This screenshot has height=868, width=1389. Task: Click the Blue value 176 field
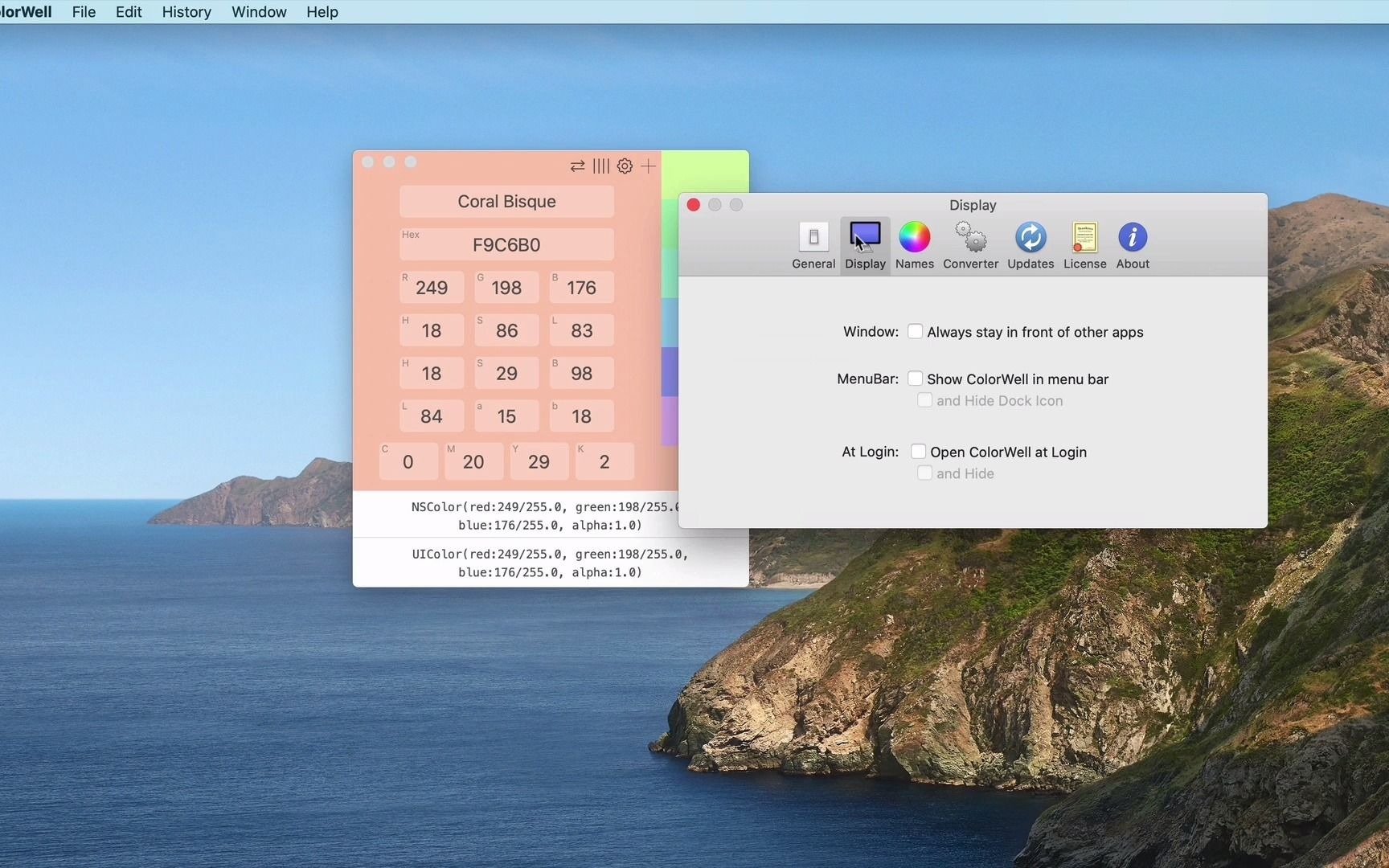click(581, 287)
